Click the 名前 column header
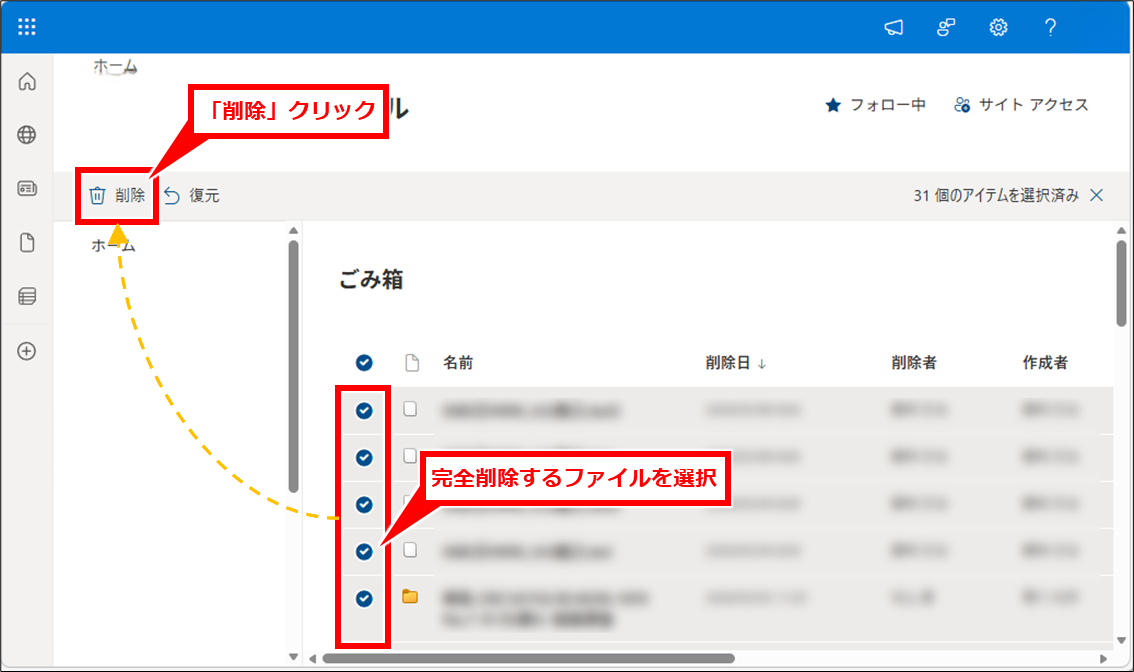The image size is (1134, 672). (458, 363)
